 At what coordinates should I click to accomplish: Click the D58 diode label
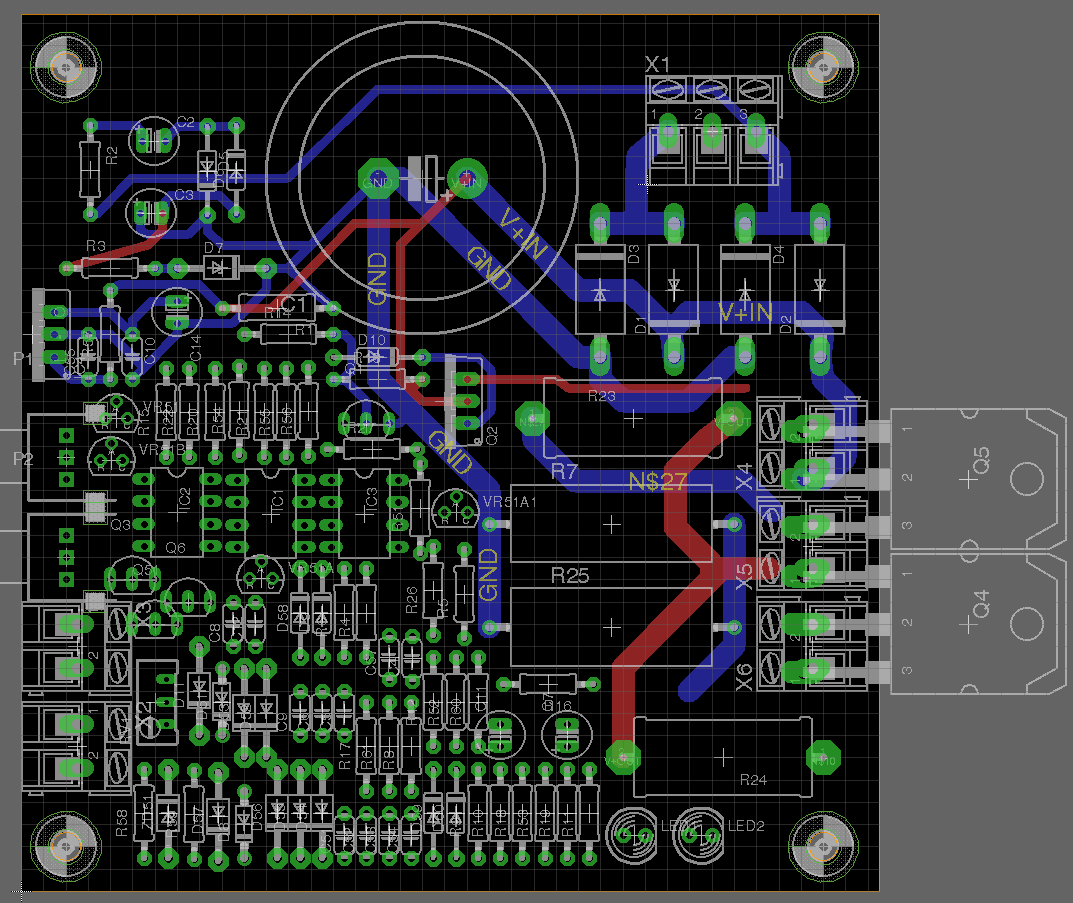(x=283, y=618)
